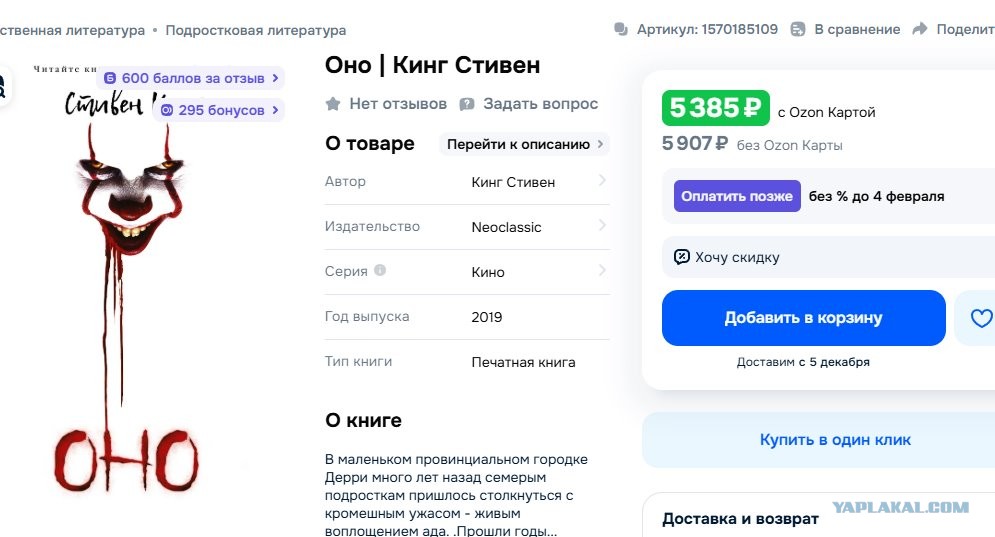The height and width of the screenshot is (537, 995).
Task: Click the question bubble icon near Задать вопрос
Action: tap(466, 104)
